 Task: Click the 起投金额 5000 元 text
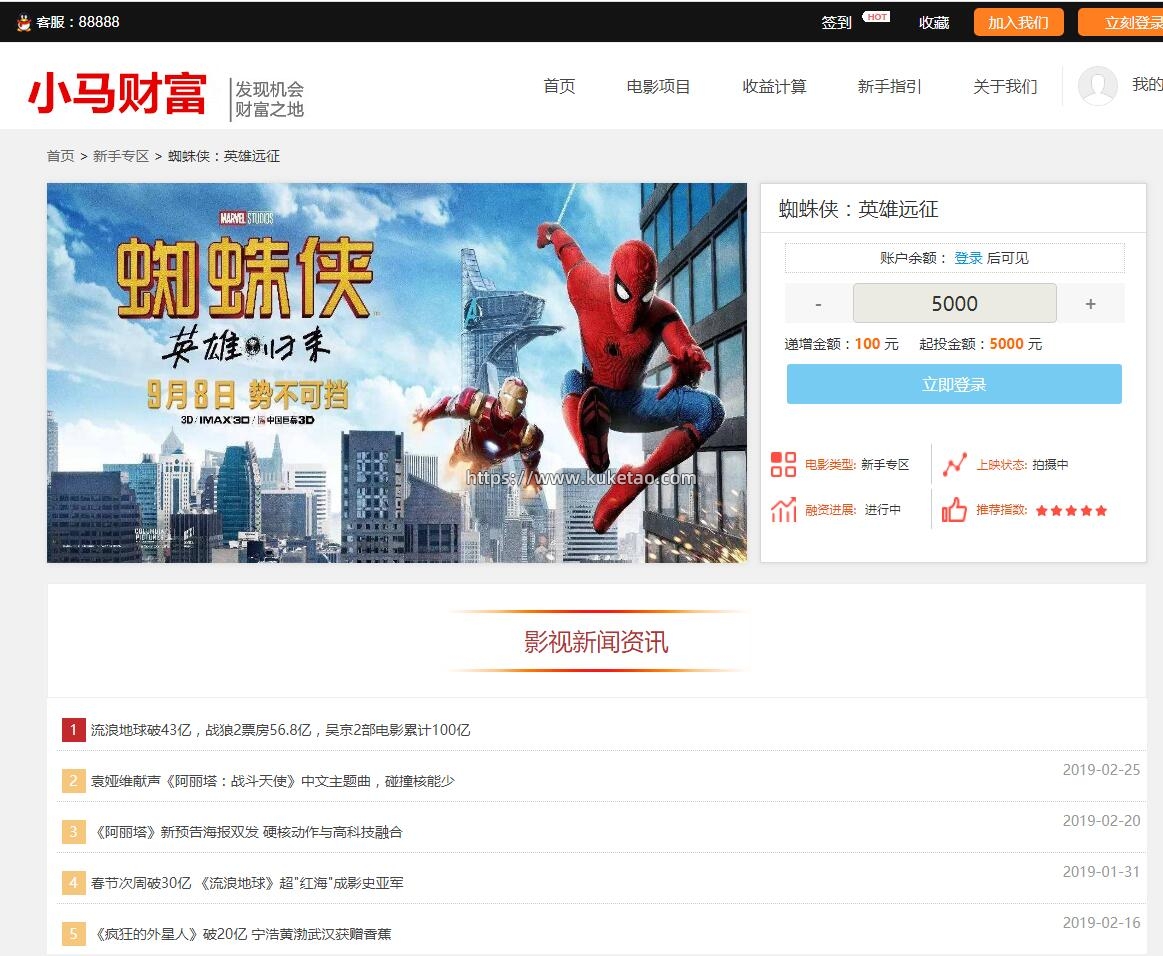[981, 344]
